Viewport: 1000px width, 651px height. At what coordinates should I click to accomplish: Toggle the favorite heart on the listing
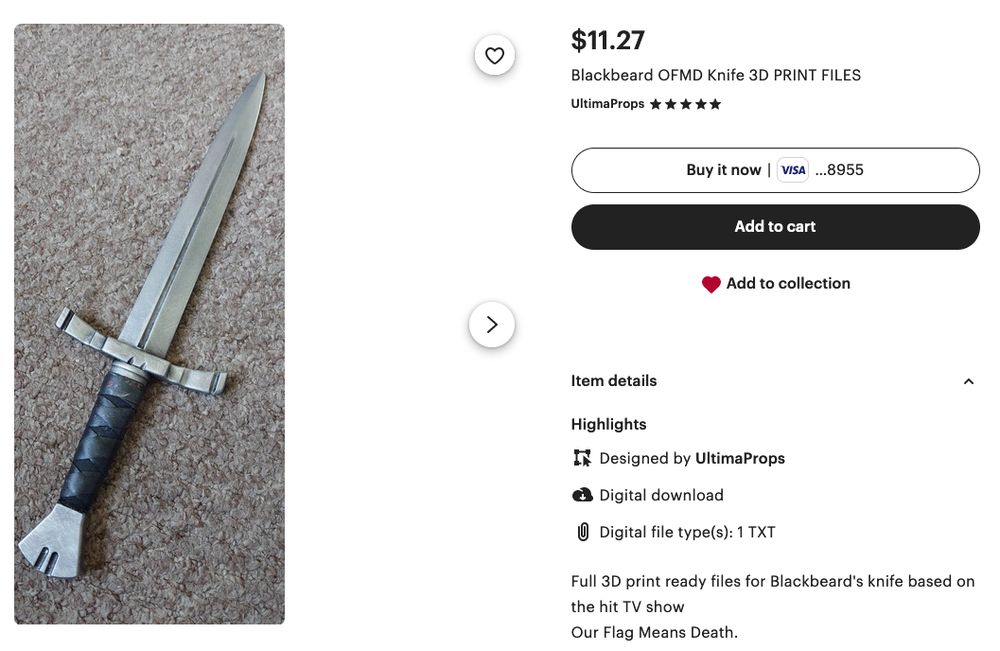coord(494,55)
